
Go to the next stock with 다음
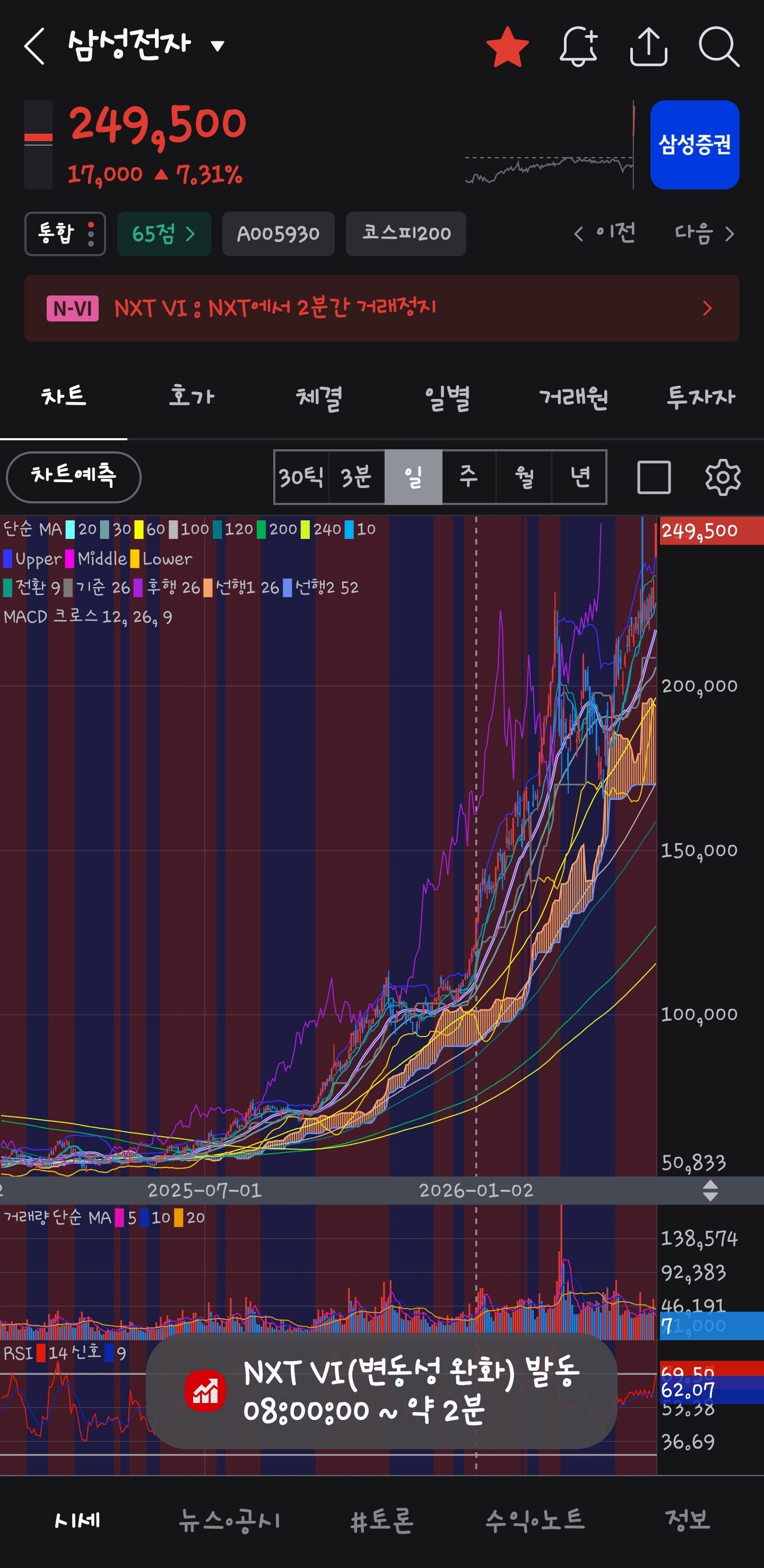705,233
